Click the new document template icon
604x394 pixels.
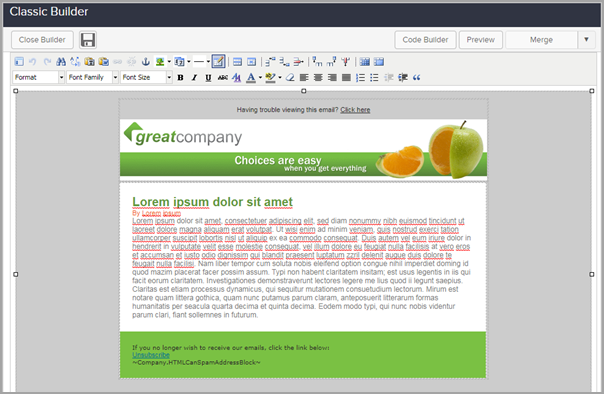click(18, 62)
